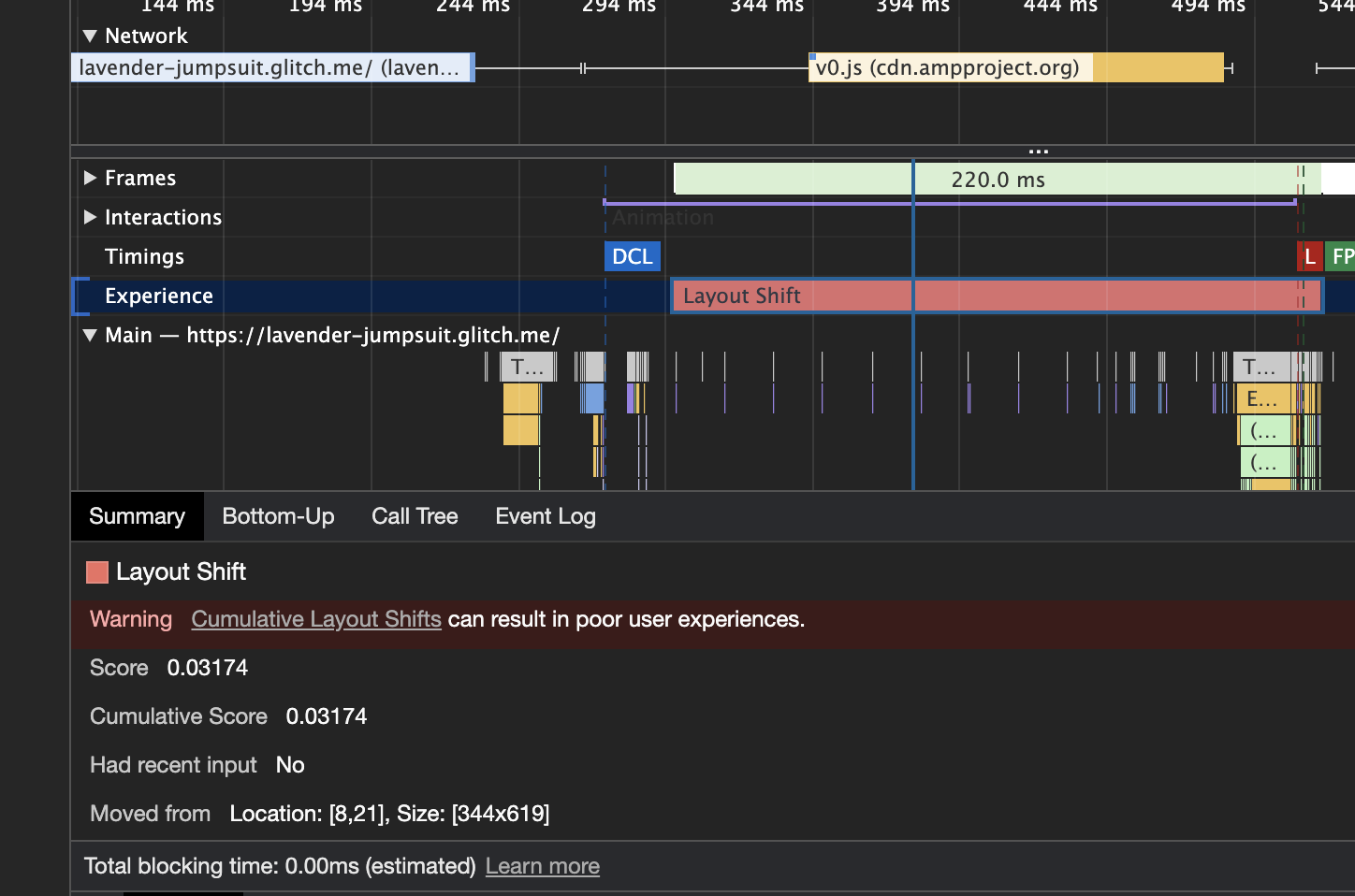Image resolution: width=1355 pixels, height=896 pixels.
Task: Click the Layout Shift color swatch
Action: (97, 572)
